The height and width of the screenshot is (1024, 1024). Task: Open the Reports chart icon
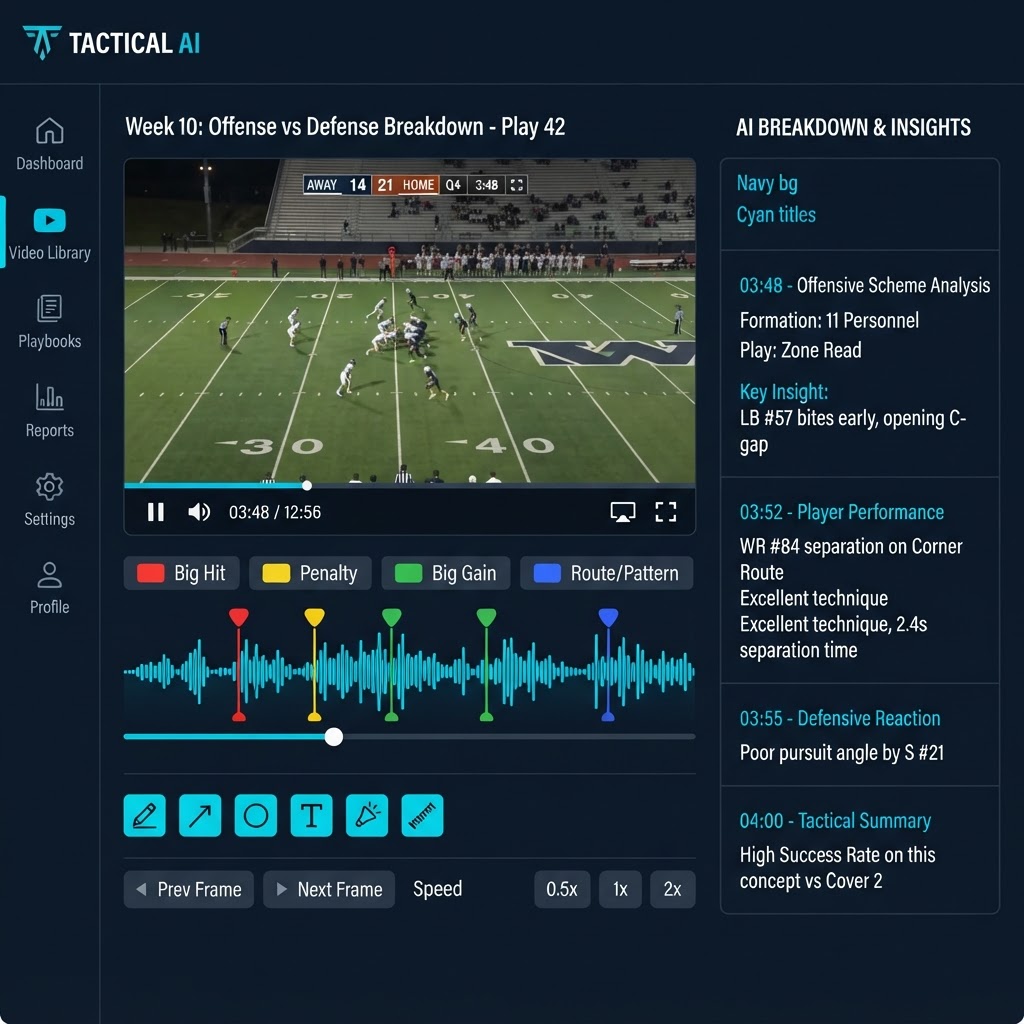click(x=50, y=397)
